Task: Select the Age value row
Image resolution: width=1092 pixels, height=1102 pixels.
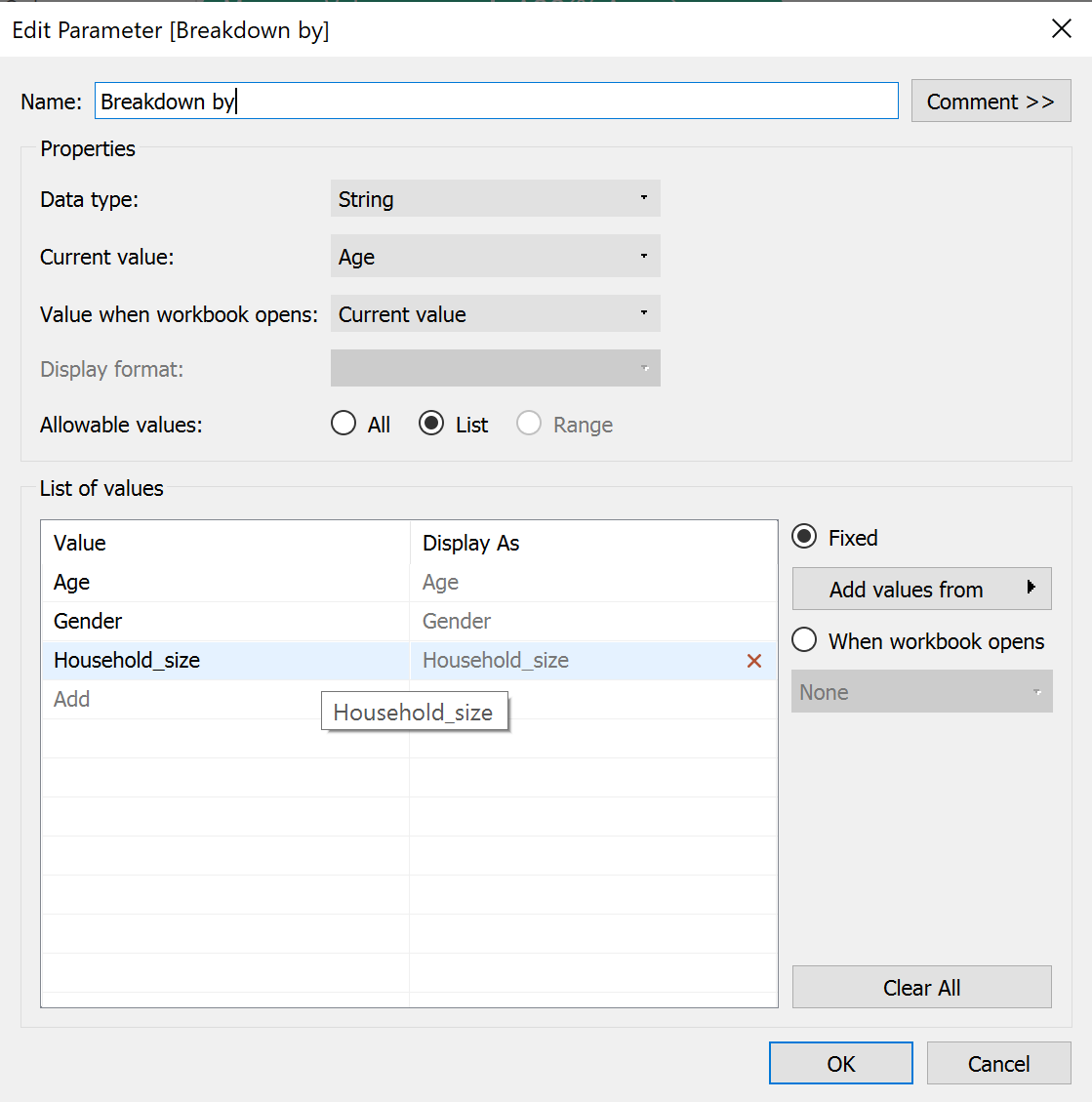Action: click(x=224, y=583)
